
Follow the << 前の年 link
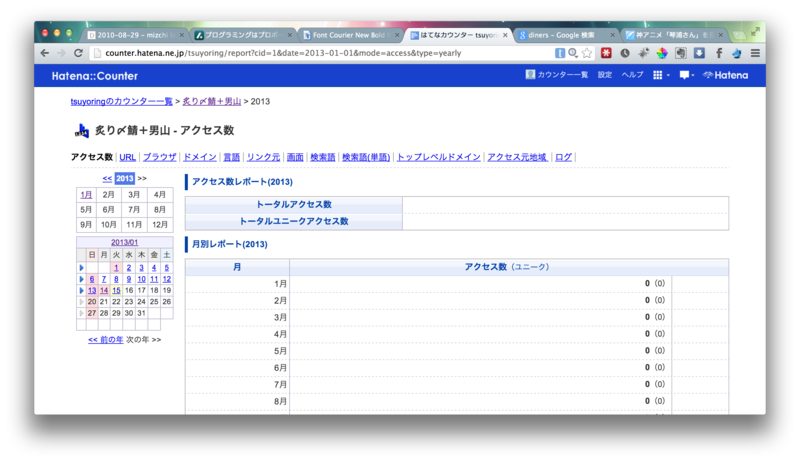[x=106, y=340]
